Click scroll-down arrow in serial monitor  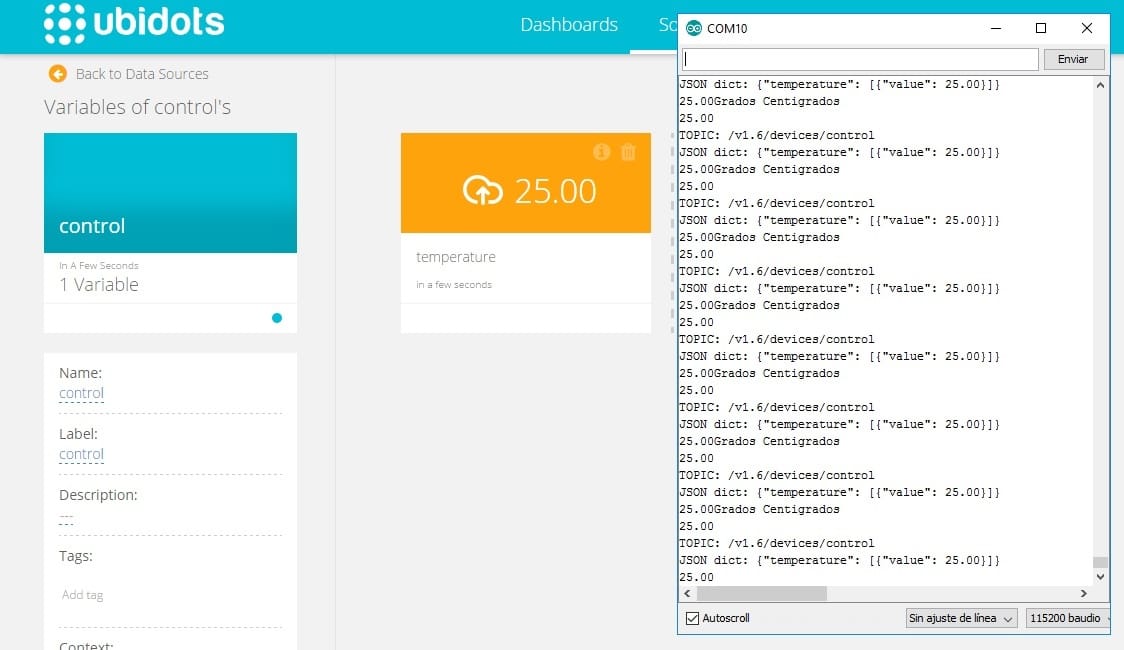[x=1100, y=576]
